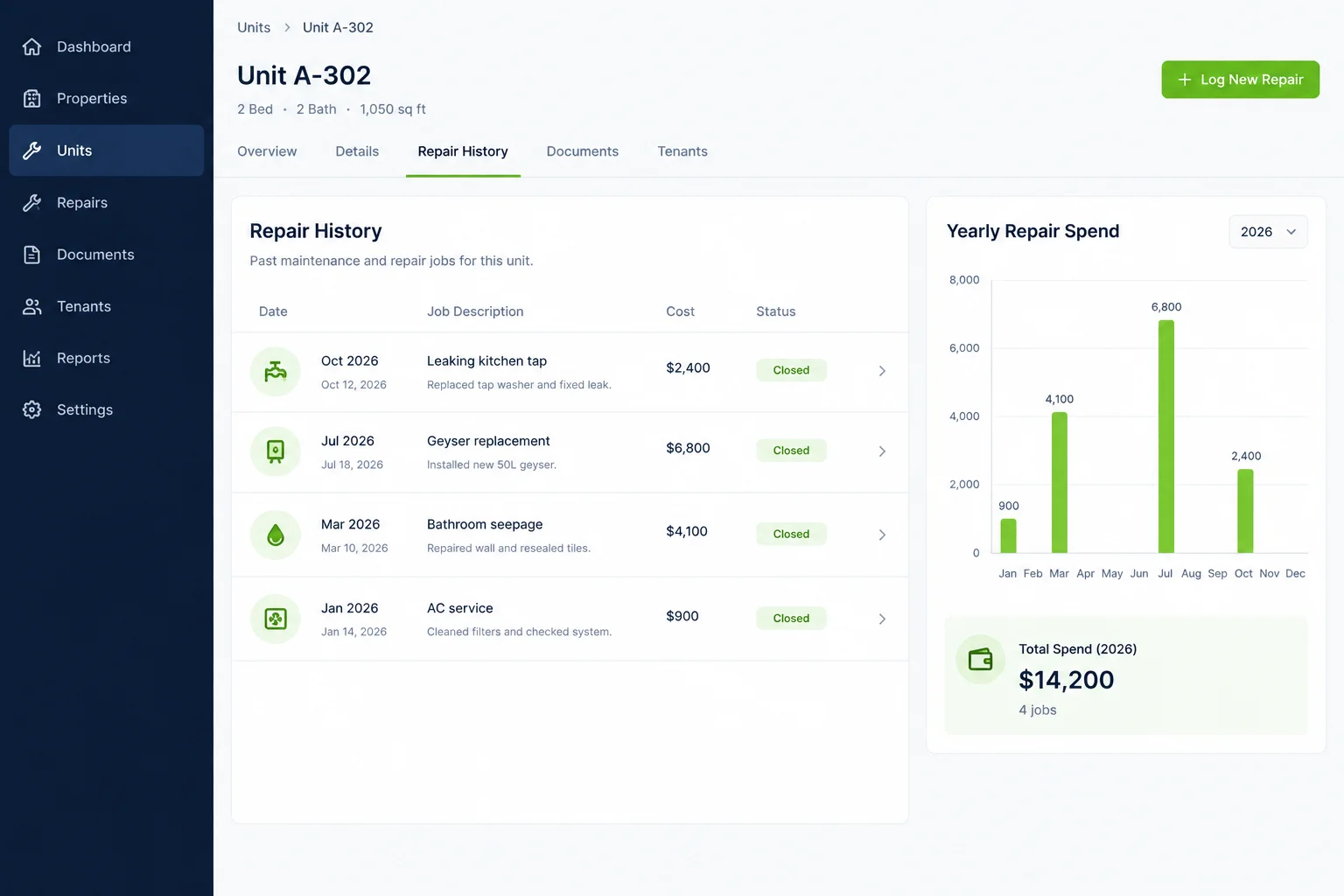Screen dimensions: 1344x896
Task: Click the Jul bar showing 6,800
Action: tap(1165, 437)
